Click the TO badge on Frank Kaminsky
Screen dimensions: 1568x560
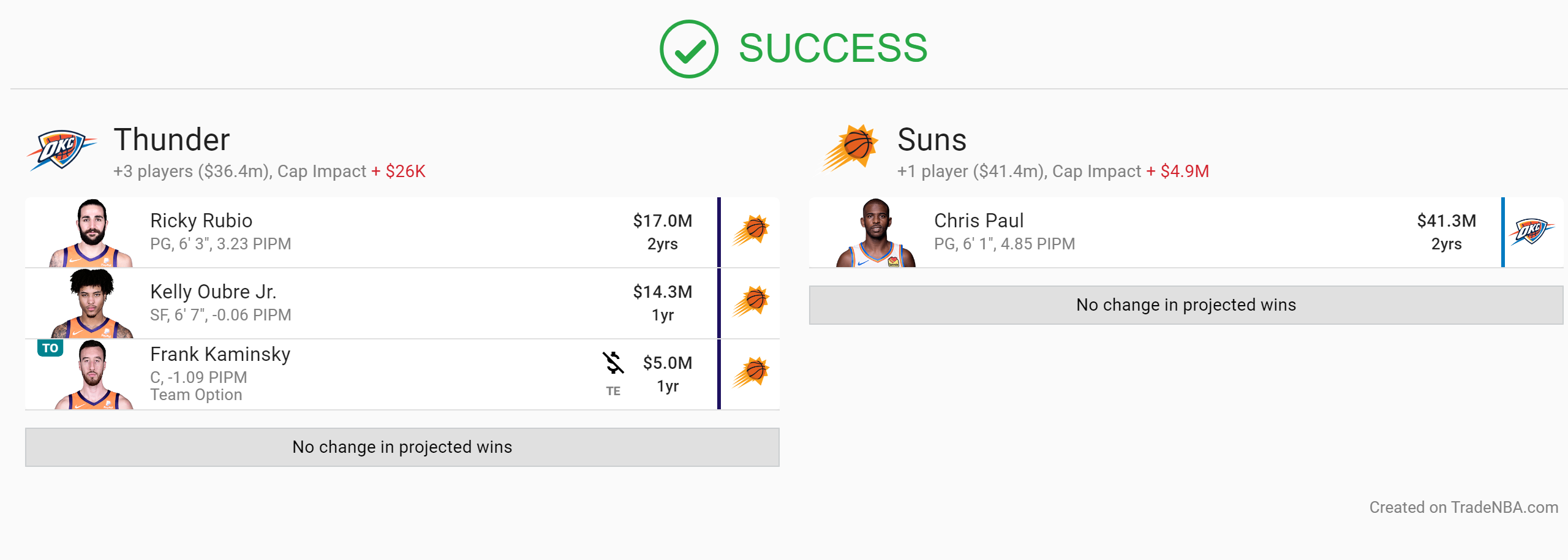coord(50,348)
